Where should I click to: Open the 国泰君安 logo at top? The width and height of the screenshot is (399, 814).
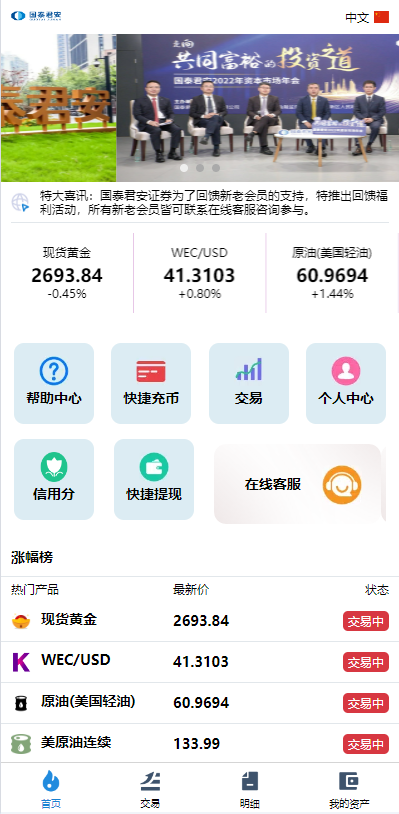tap(36, 16)
